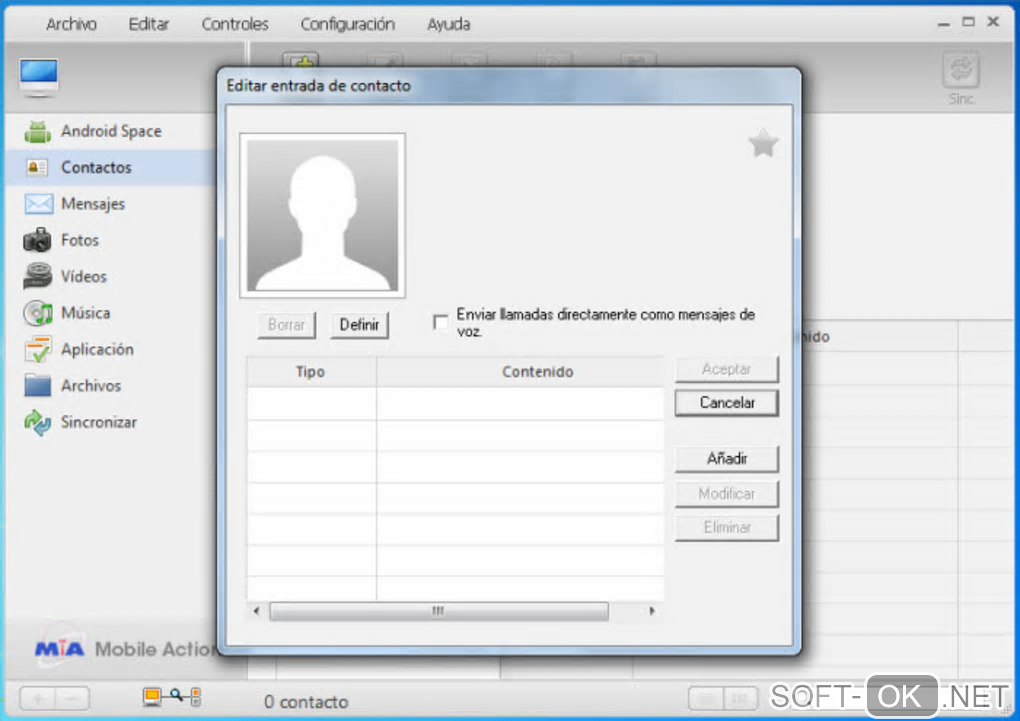Click the '0 contacto' status text

(306, 702)
